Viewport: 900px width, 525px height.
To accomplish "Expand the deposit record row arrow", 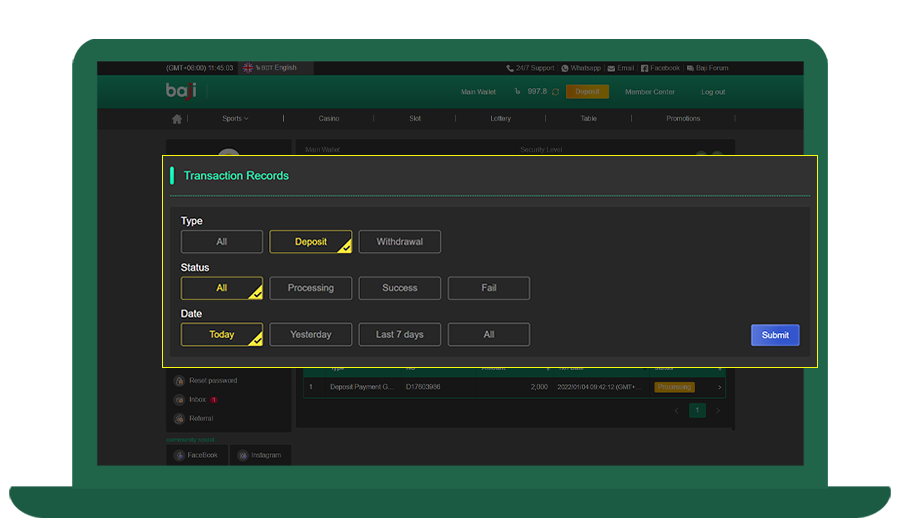I will coord(719,387).
